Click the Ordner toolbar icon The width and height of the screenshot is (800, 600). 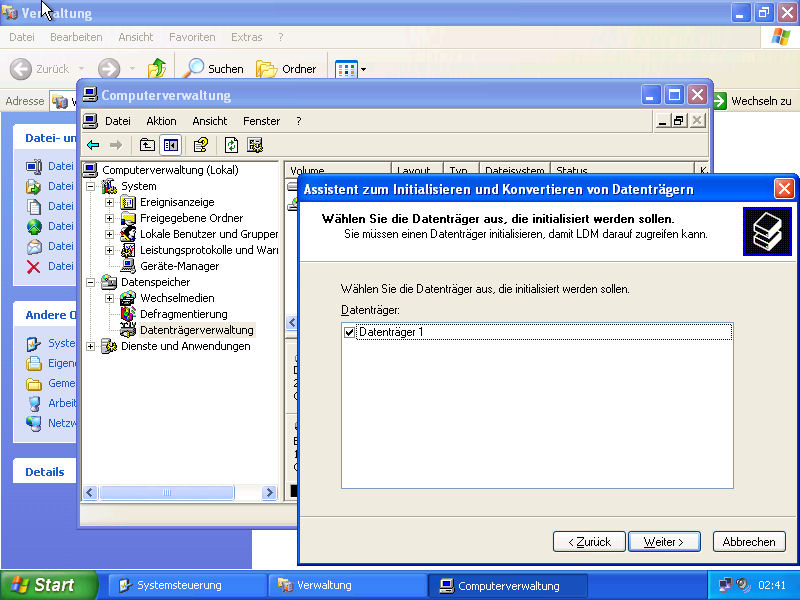coord(266,69)
